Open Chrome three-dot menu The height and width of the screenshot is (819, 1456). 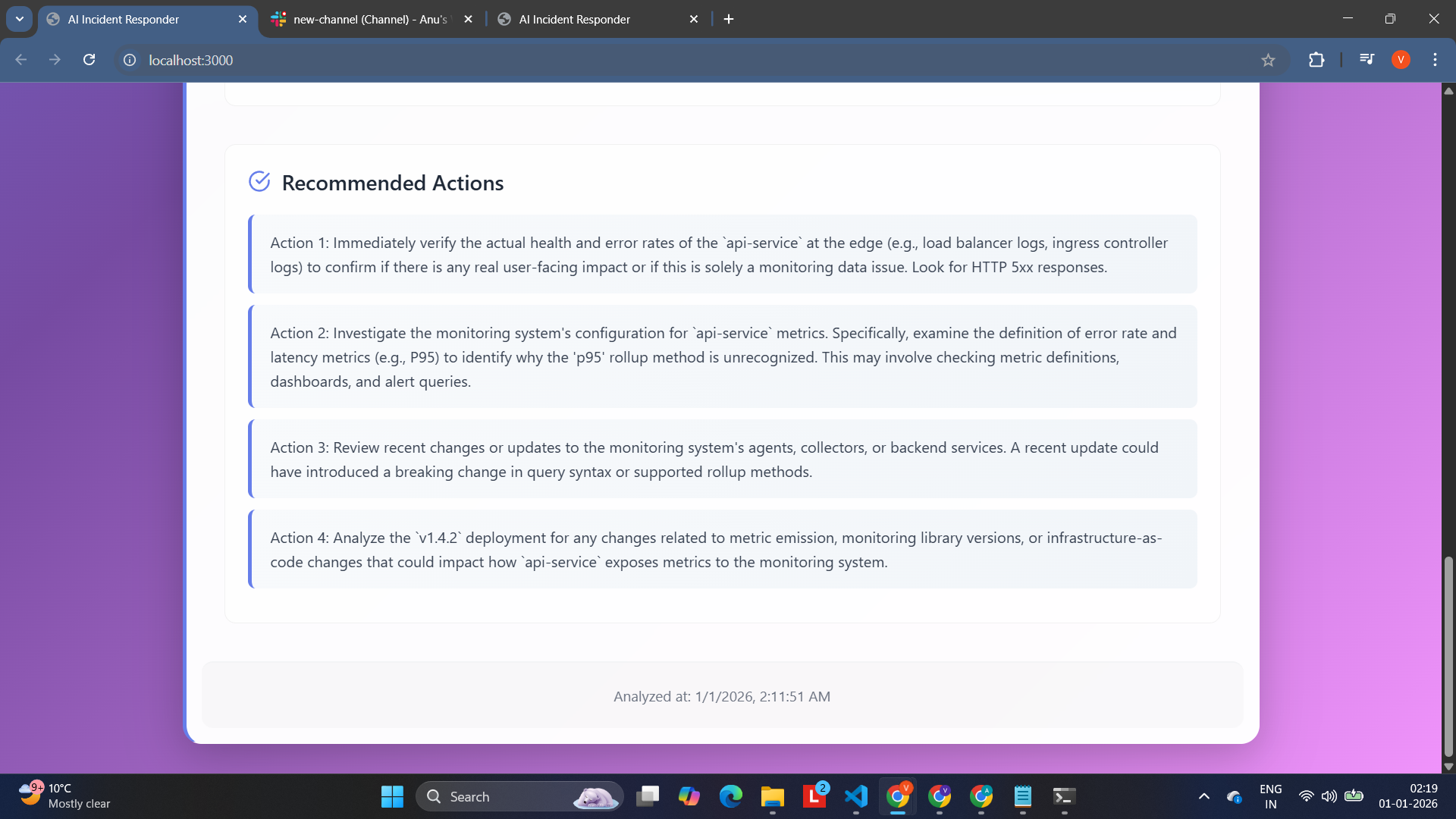1435,60
